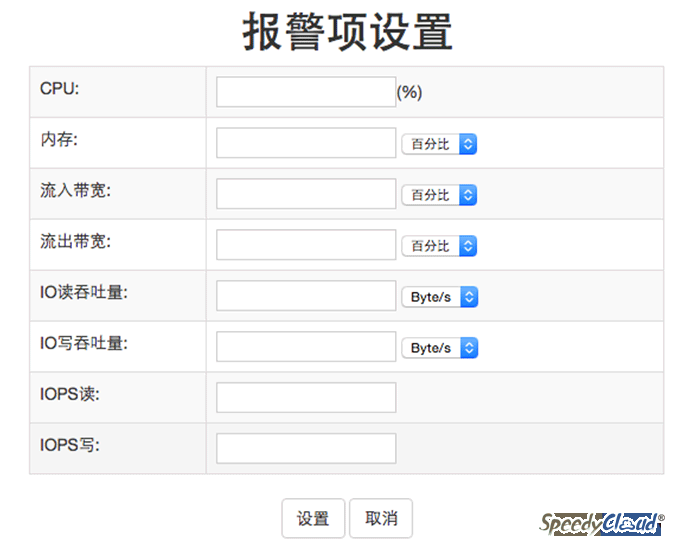Open the IO读吞吐量 Byte/s dropdown
690x550 pixels.
tap(440, 297)
